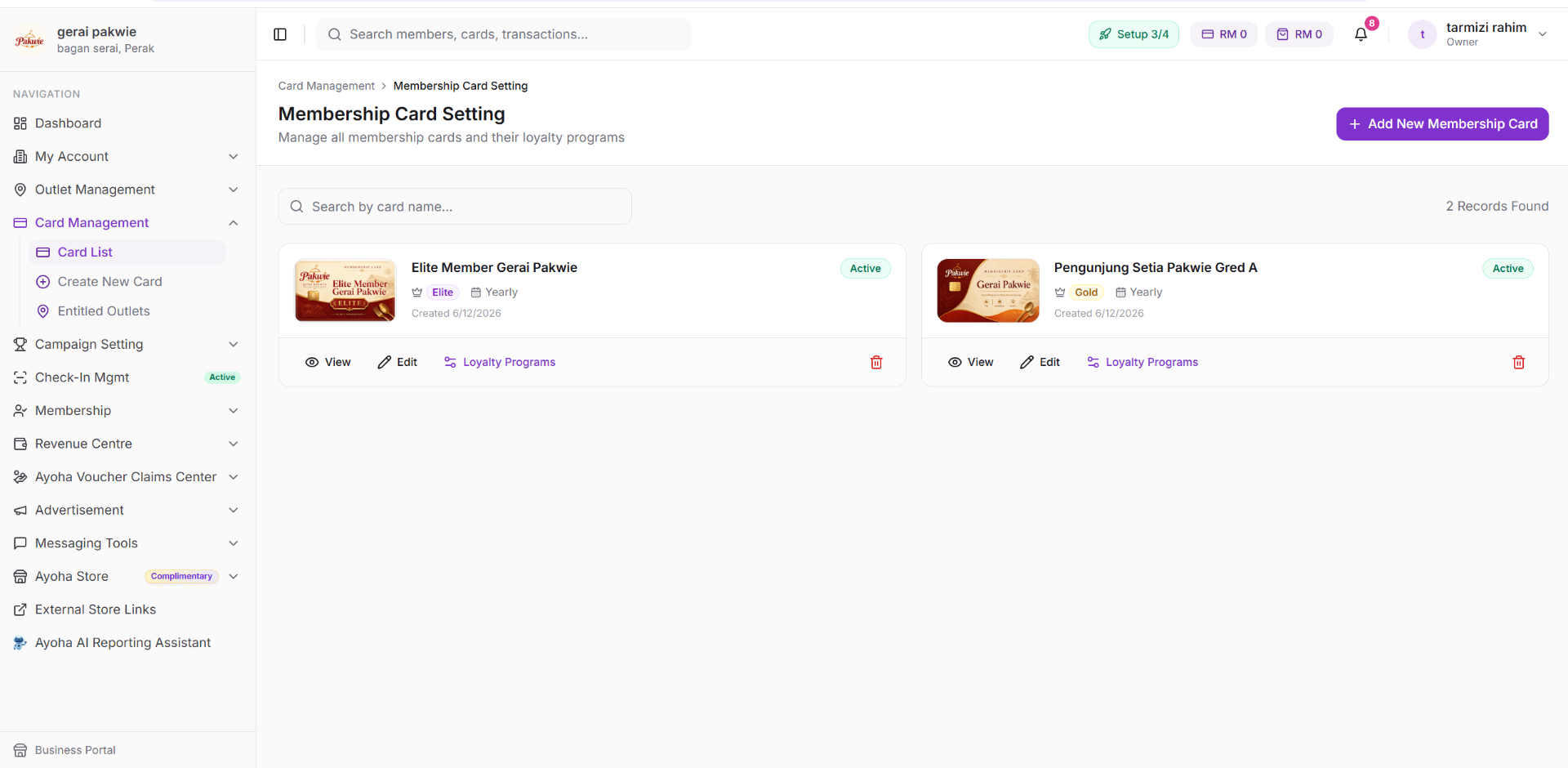The image size is (1568, 768).
Task: Toggle the sidebar collapse icon
Action: [280, 34]
